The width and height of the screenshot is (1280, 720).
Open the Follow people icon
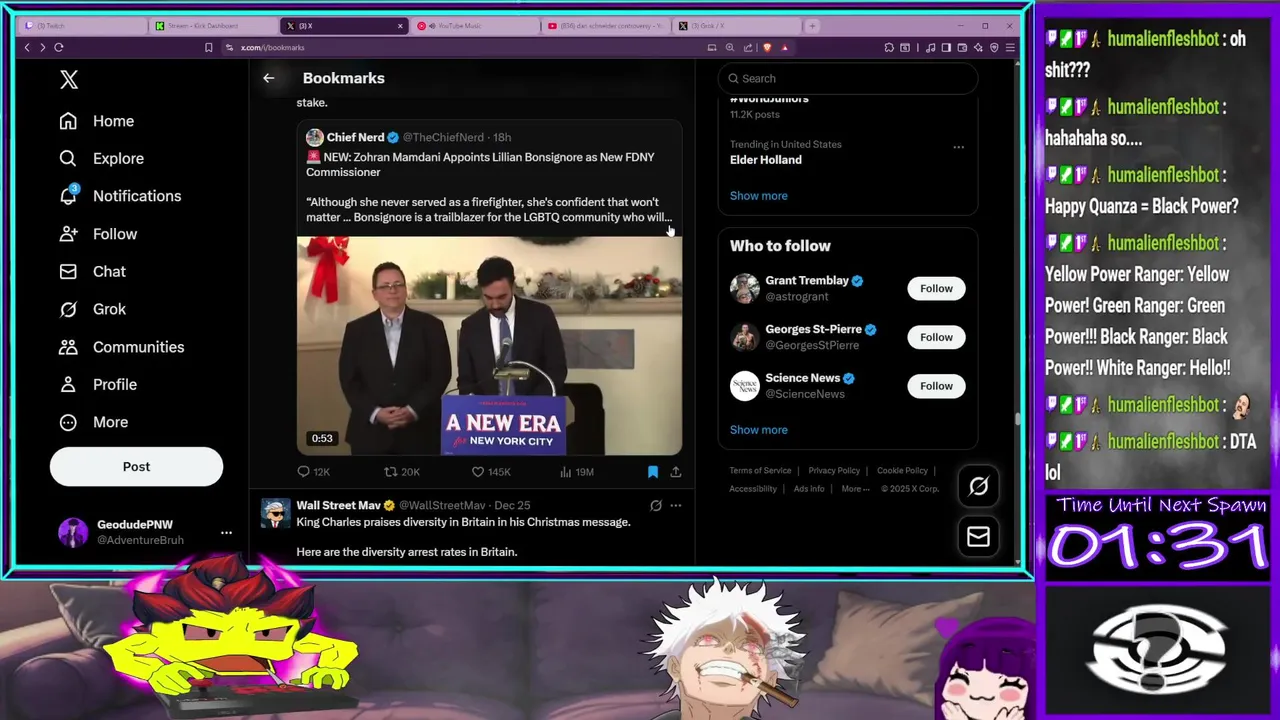[x=68, y=234]
